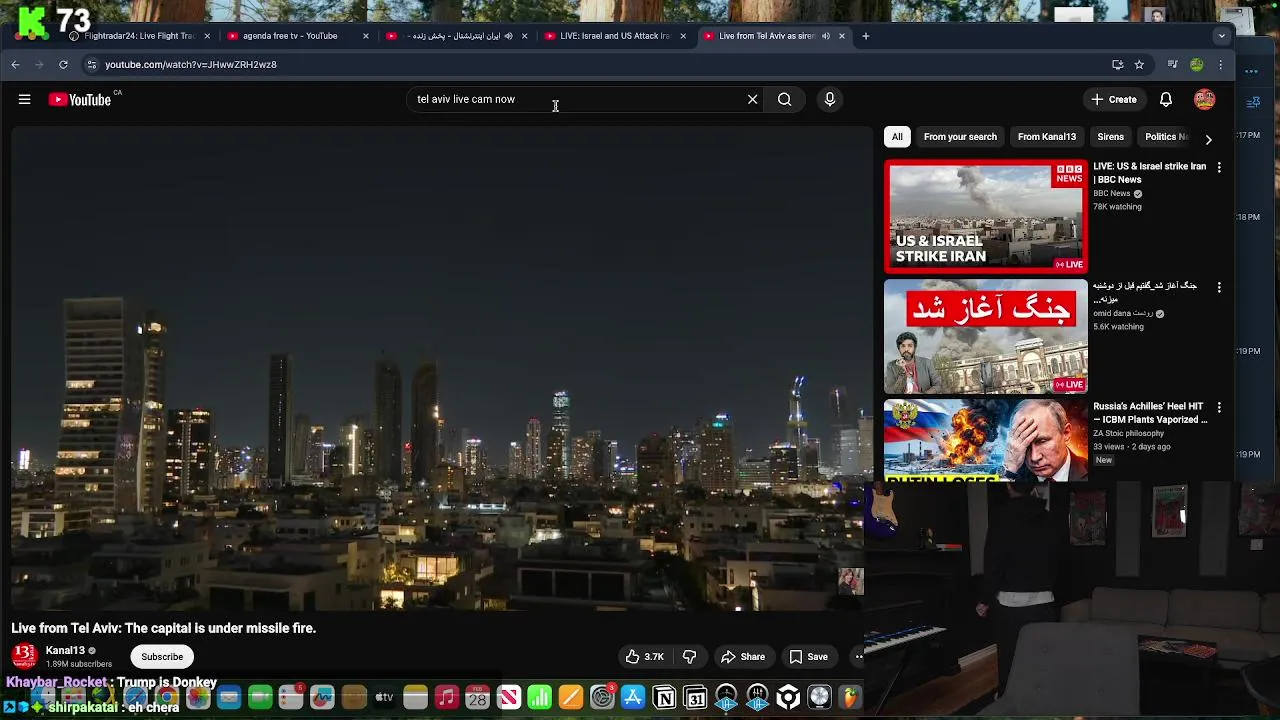Expand the tab search dropdown

1221,36
